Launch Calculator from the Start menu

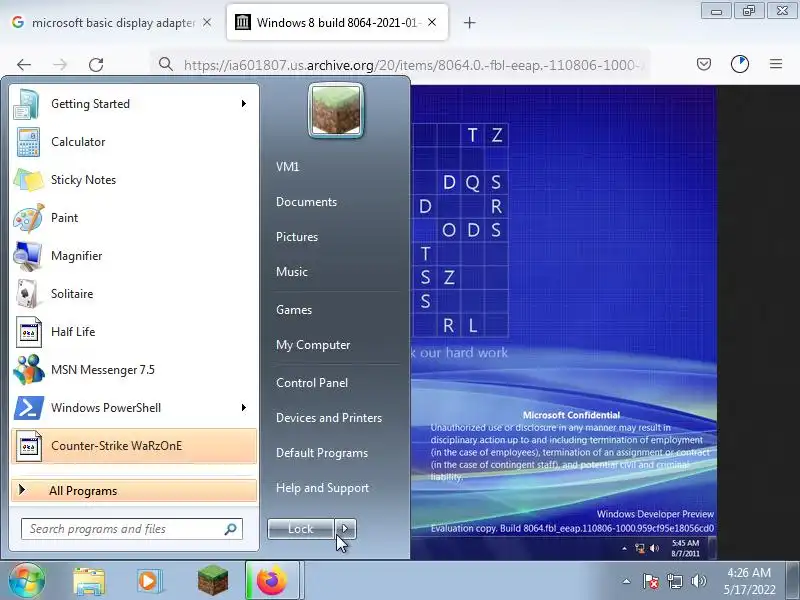coord(134,142)
